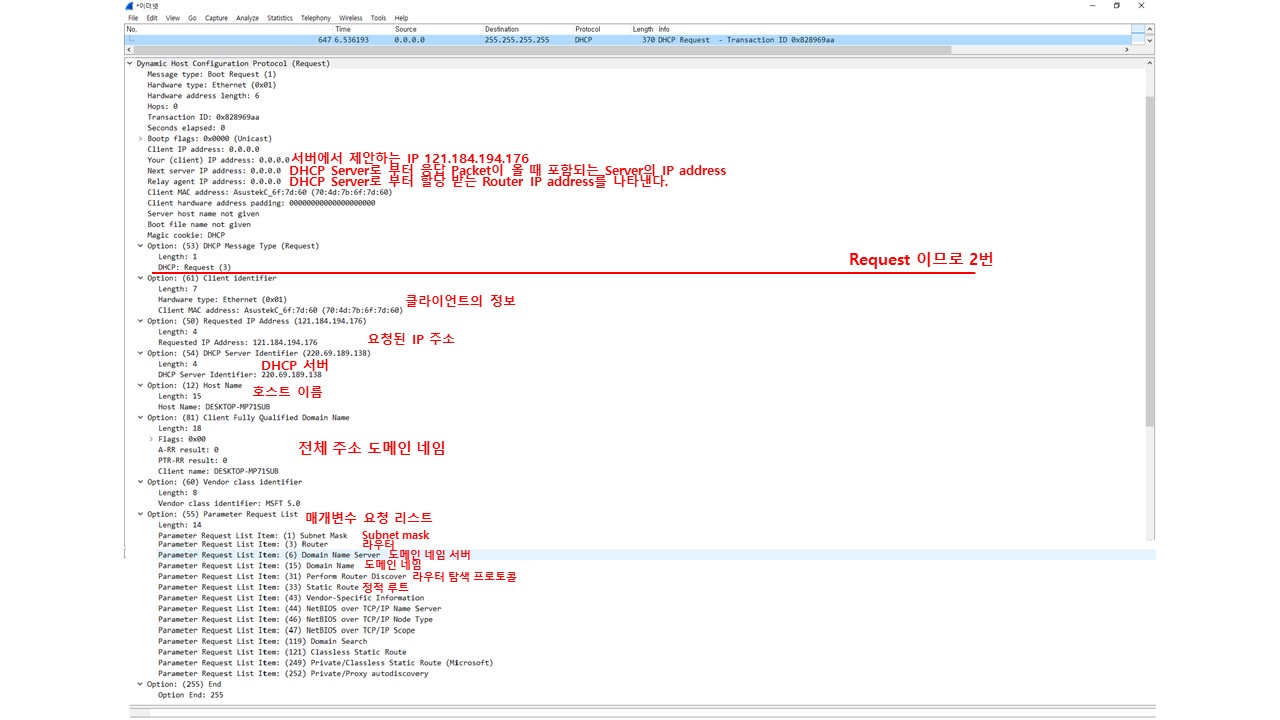Minimize the Wireshark window

click(x=1092, y=5)
